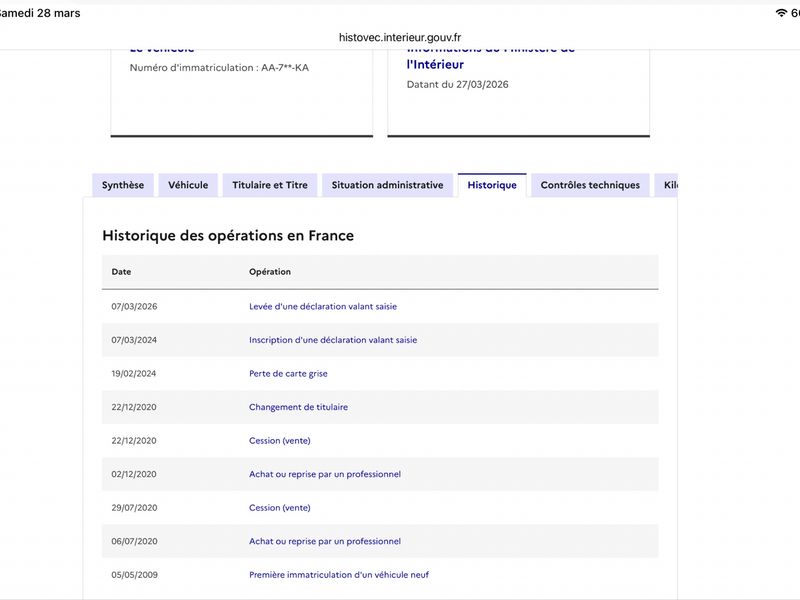This screenshot has height=600, width=800.
Task: Tap the histovec.interieur.gouv.fr address bar
Action: coord(400,37)
